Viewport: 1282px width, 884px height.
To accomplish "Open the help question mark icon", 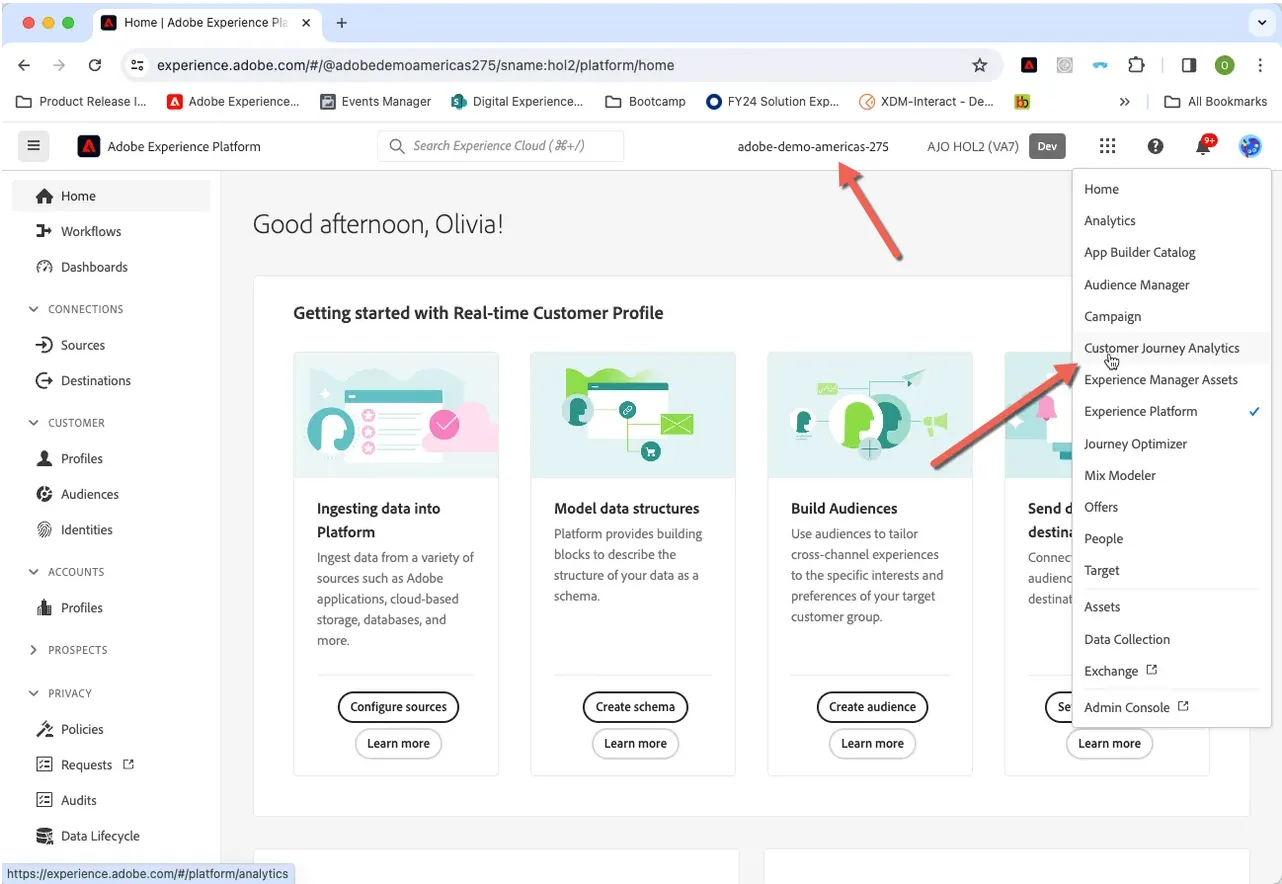I will [1155, 146].
